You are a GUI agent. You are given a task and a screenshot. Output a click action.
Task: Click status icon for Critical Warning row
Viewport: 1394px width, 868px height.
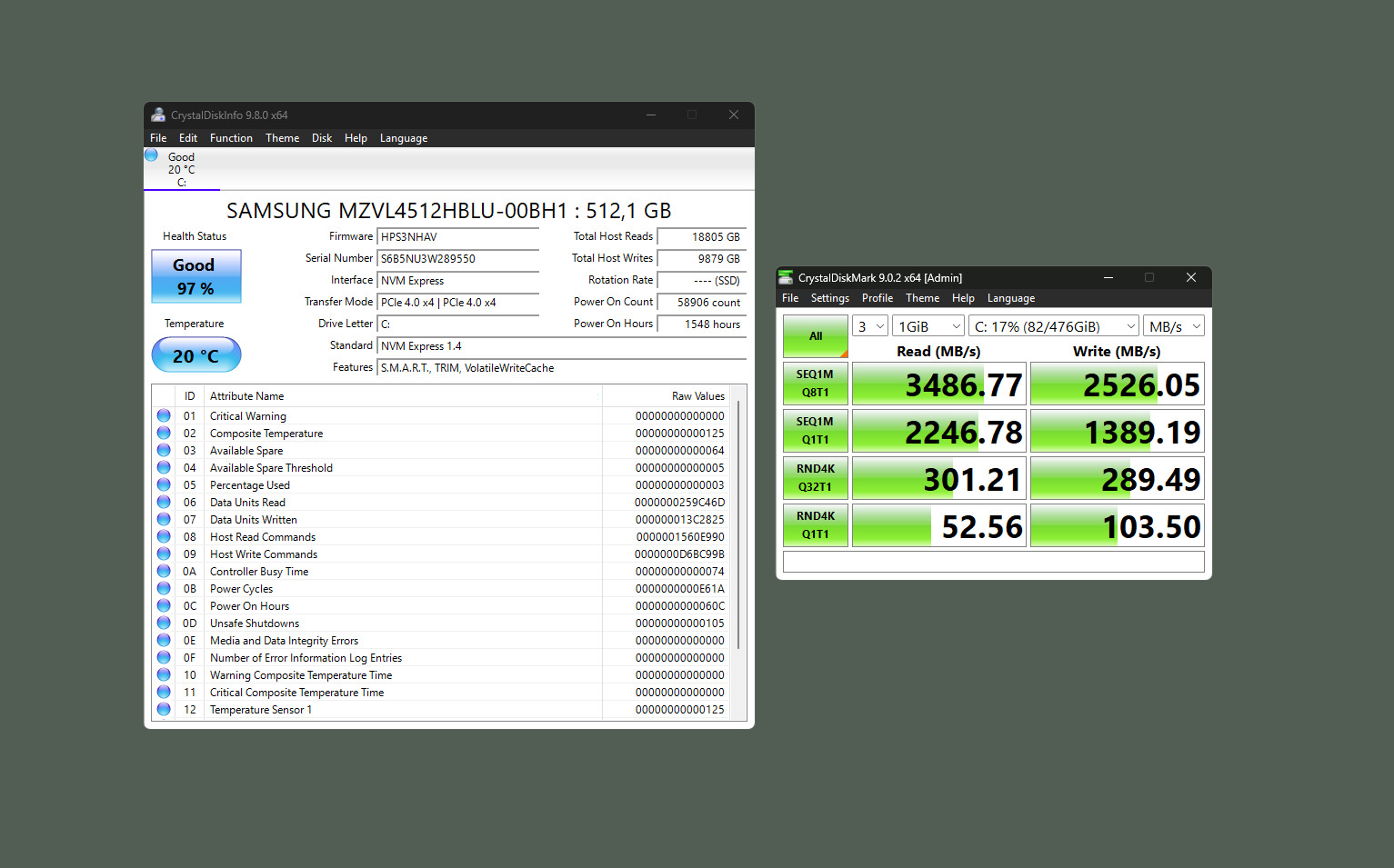(164, 415)
